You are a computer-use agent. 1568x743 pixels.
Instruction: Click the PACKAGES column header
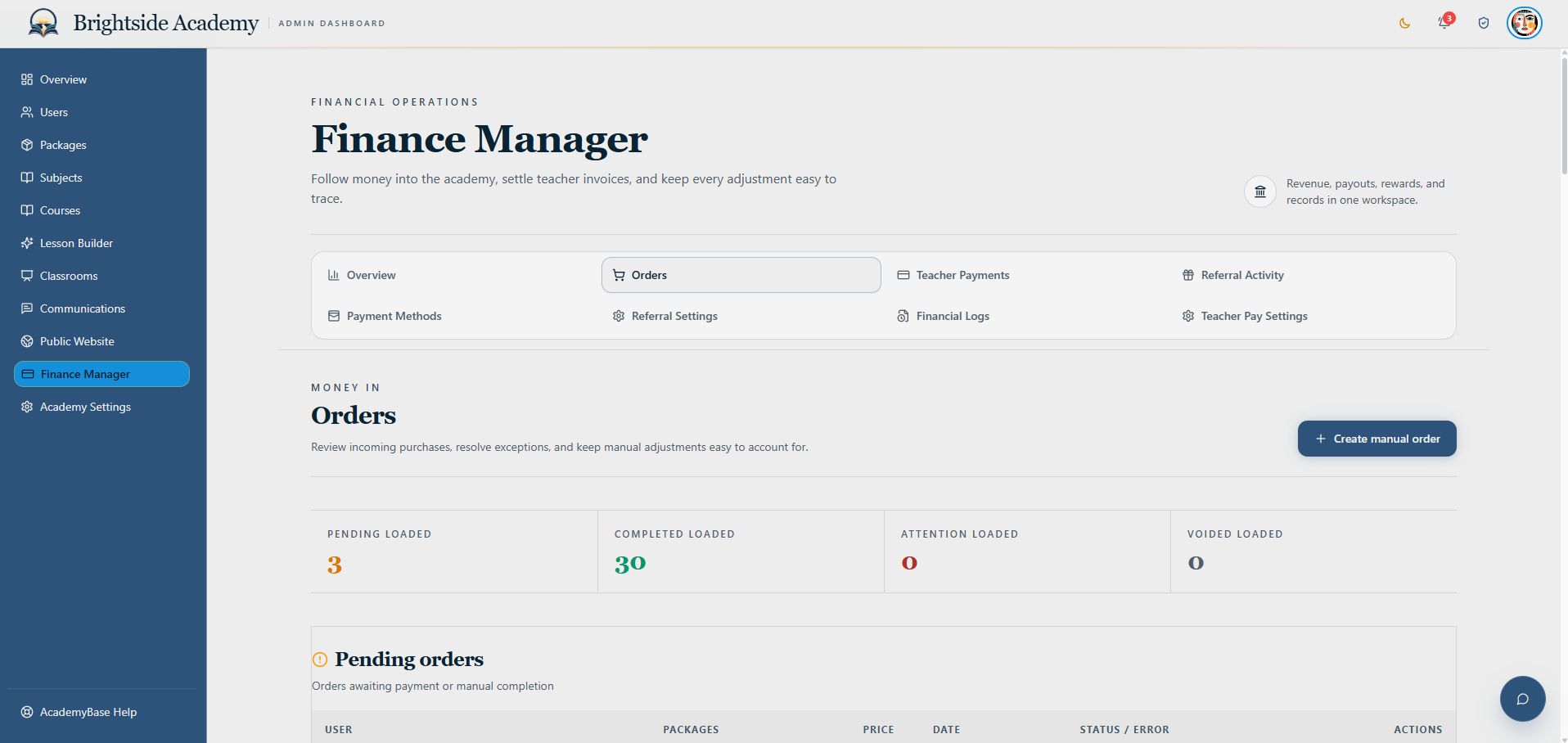pos(691,730)
